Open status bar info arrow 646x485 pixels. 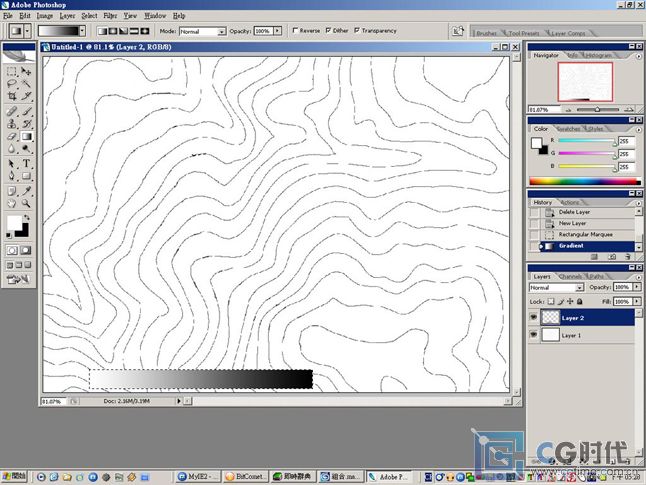click(x=179, y=401)
